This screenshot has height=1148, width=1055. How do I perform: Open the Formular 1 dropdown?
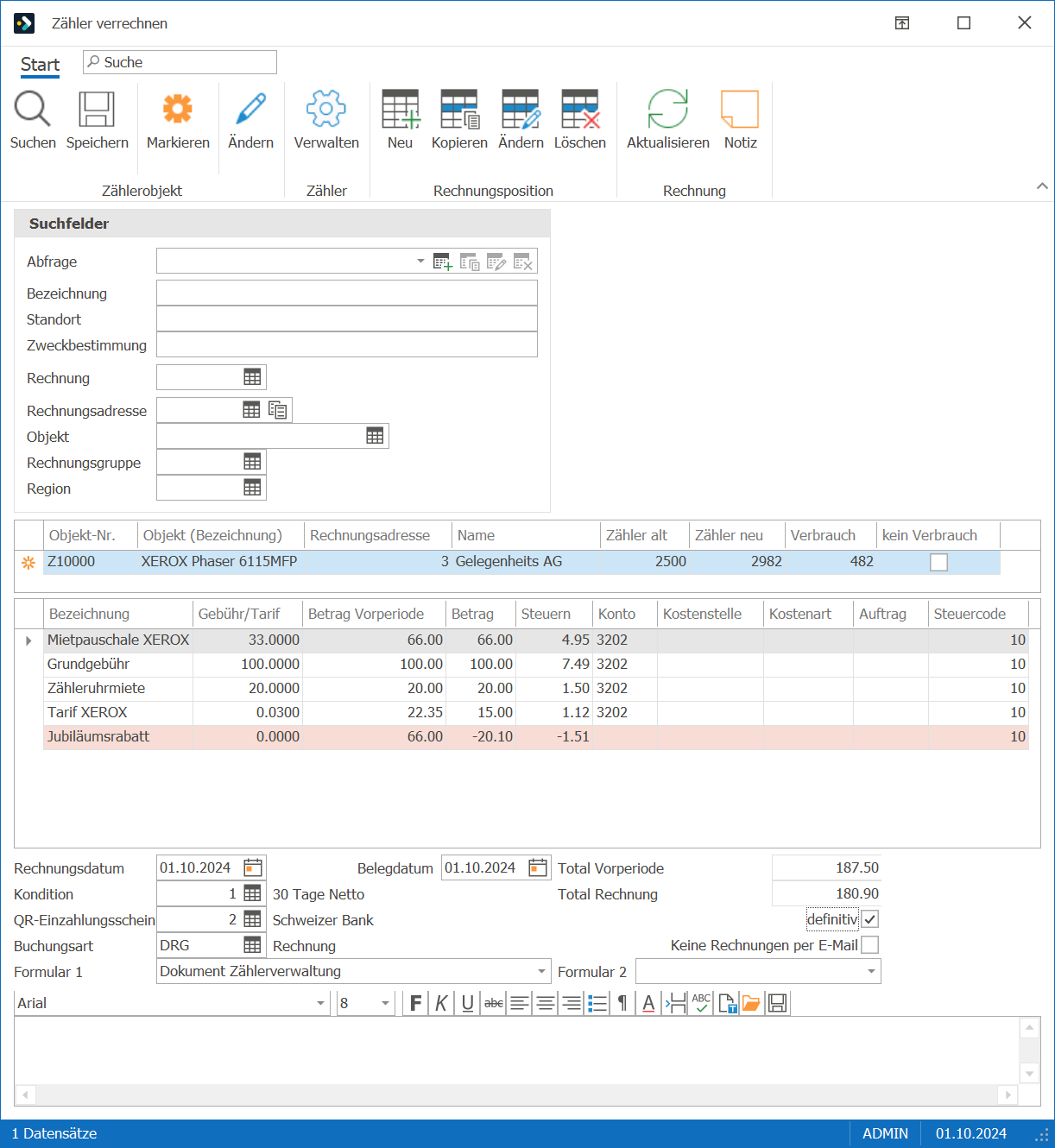(x=542, y=972)
